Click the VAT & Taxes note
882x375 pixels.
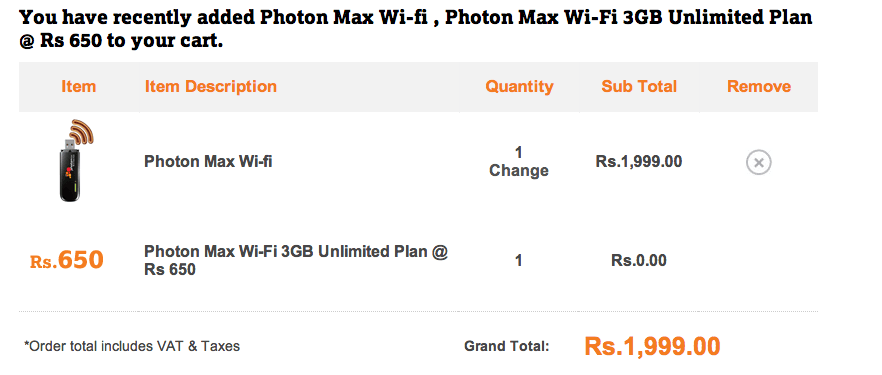[132, 346]
